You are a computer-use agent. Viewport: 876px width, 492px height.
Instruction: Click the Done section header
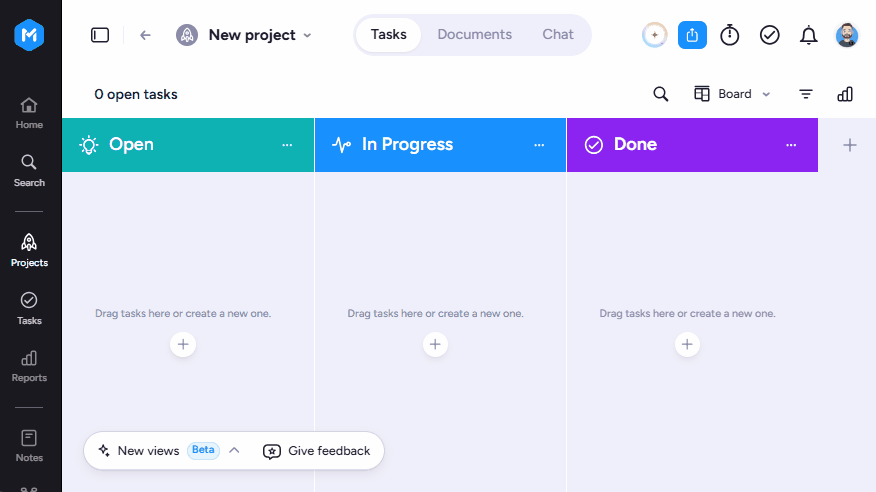[x=692, y=145]
